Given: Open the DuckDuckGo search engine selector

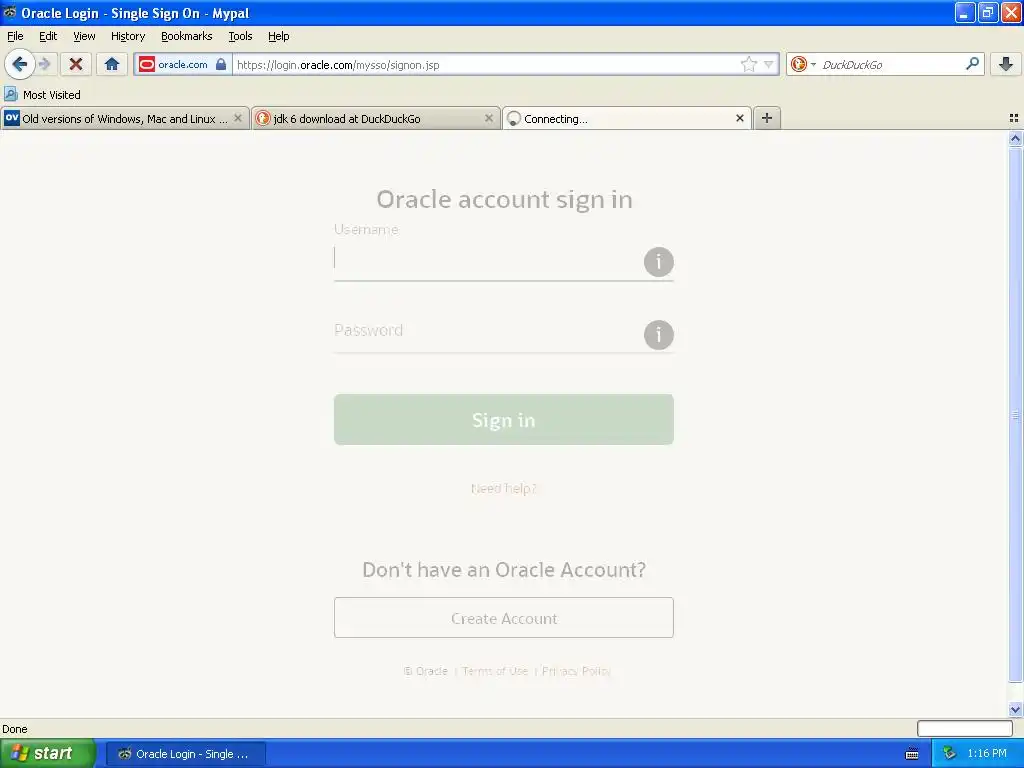Looking at the screenshot, I should [x=803, y=64].
